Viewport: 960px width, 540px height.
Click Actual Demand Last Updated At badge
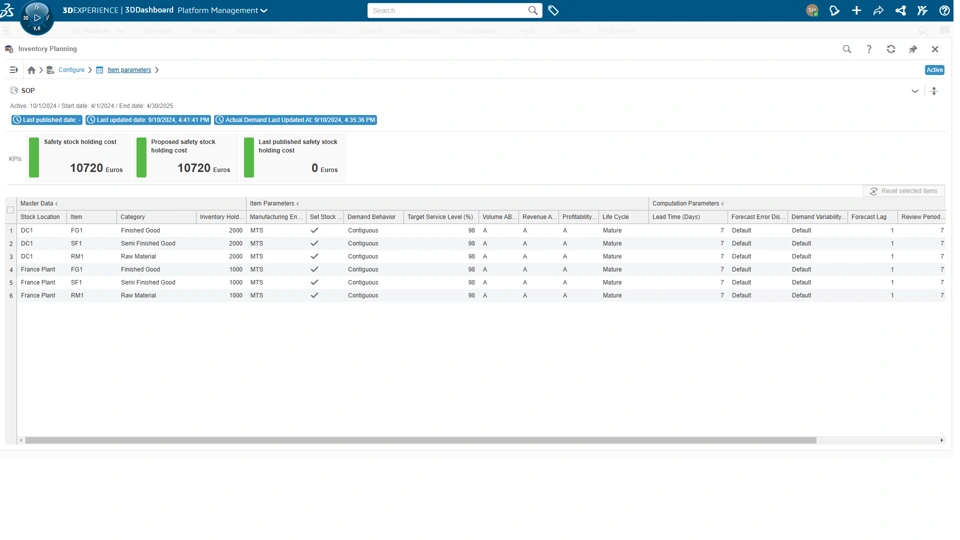295,120
